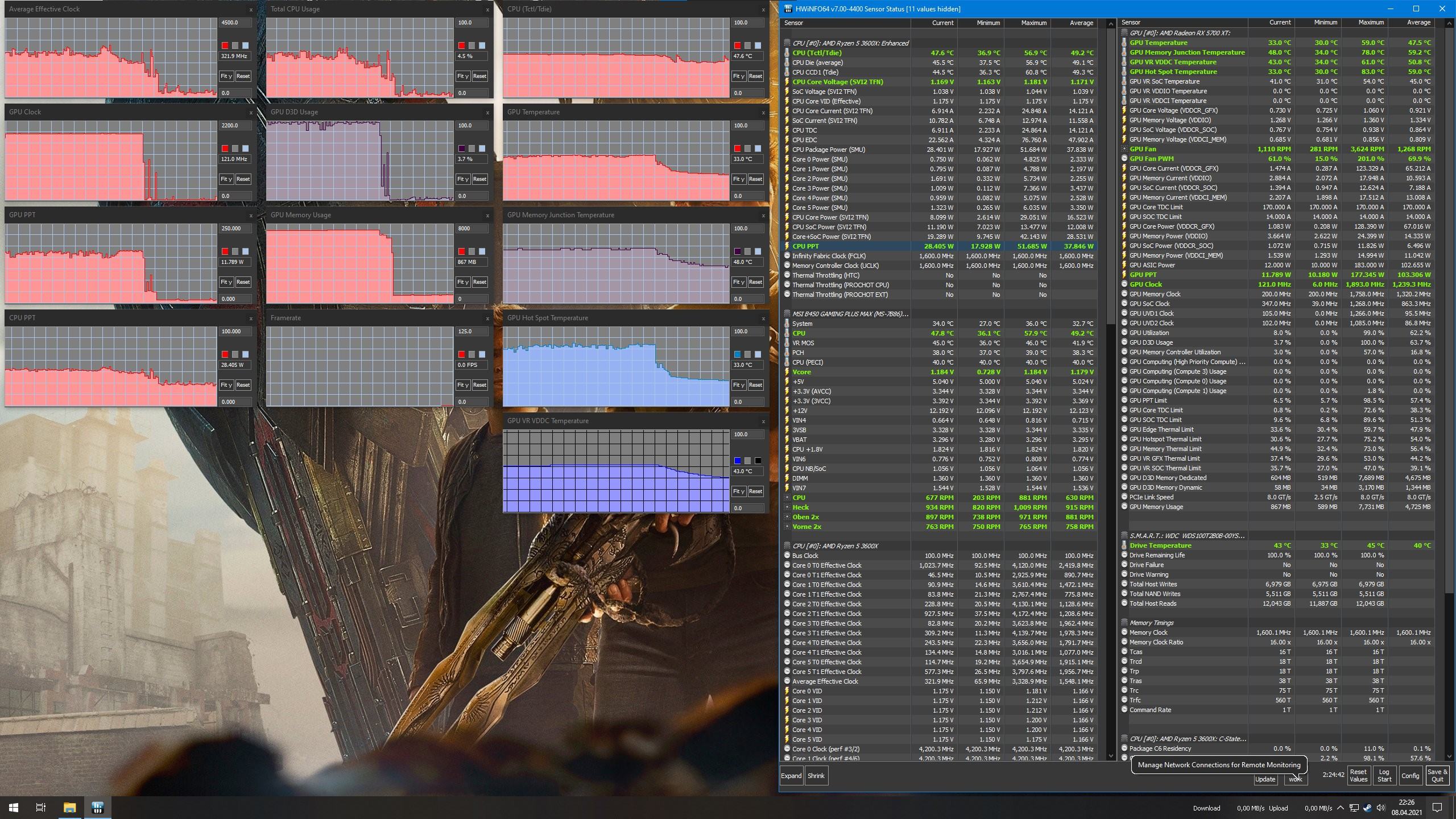Click Maximum column header in right sensor panel
The height and width of the screenshot is (819, 1456).
click(1364, 22)
